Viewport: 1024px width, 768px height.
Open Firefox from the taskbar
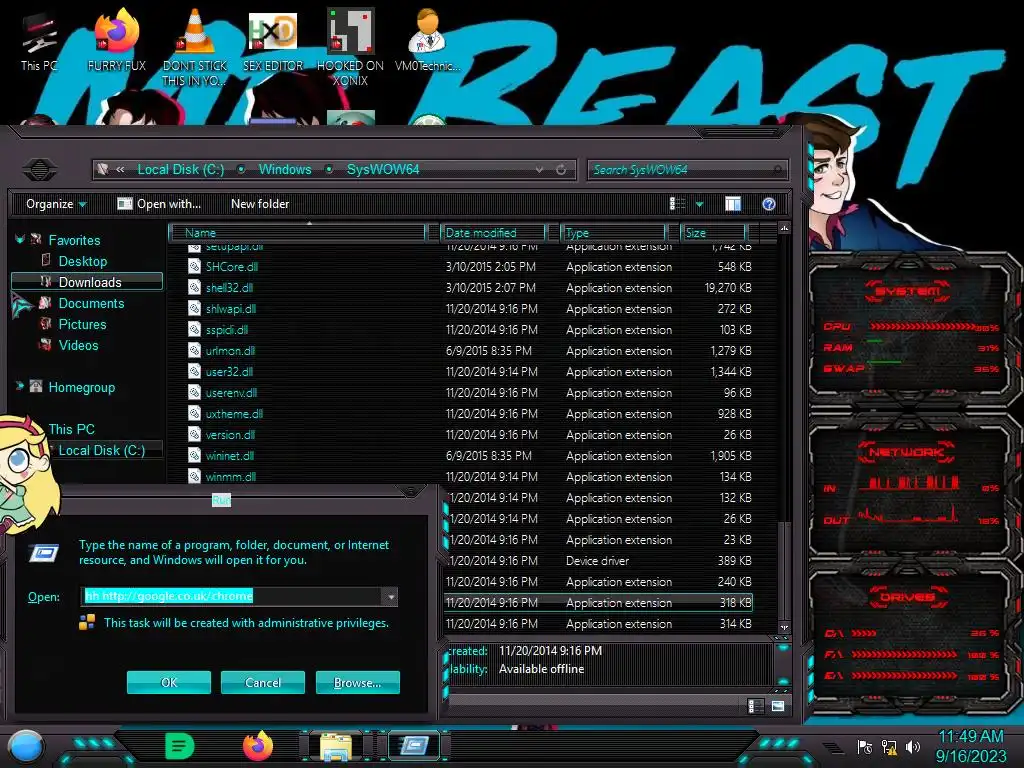(x=258, y=746)
